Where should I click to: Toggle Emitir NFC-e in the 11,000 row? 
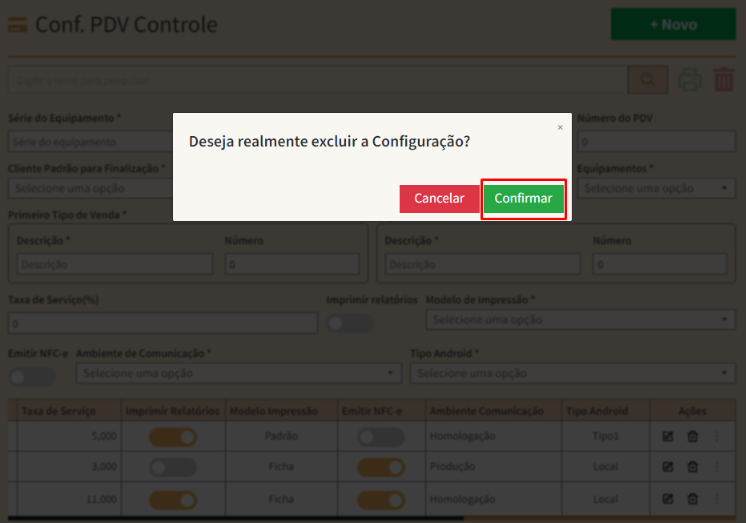pyautogui.click(x=381, y=500)
